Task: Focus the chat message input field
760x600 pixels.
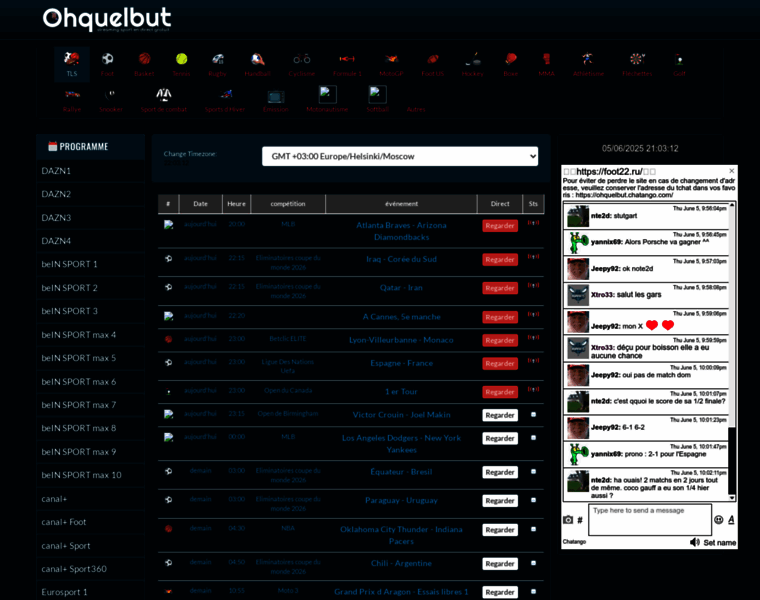Action: click(650, 520)
